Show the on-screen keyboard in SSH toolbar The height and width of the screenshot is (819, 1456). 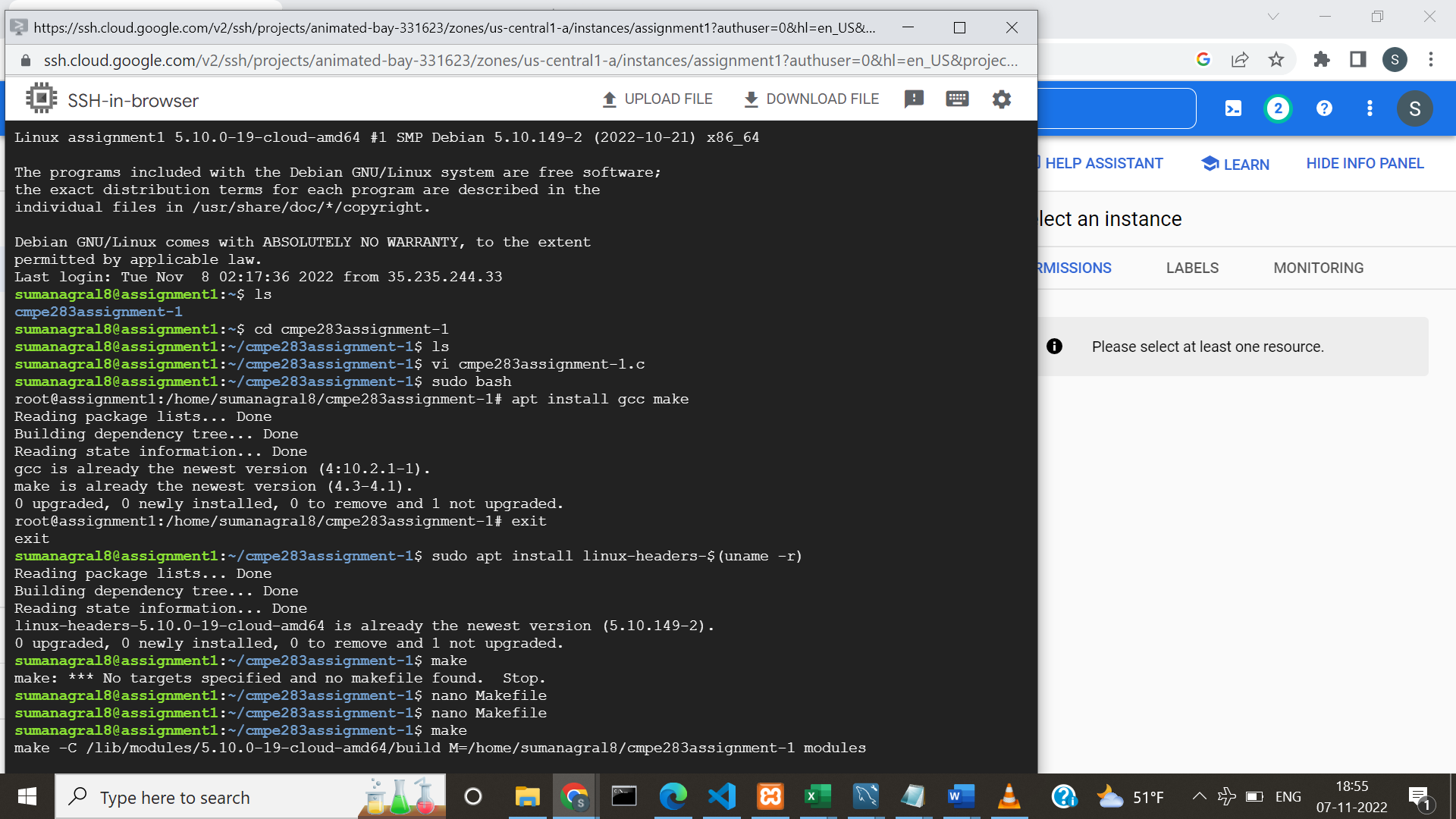(x=957, y=99)
